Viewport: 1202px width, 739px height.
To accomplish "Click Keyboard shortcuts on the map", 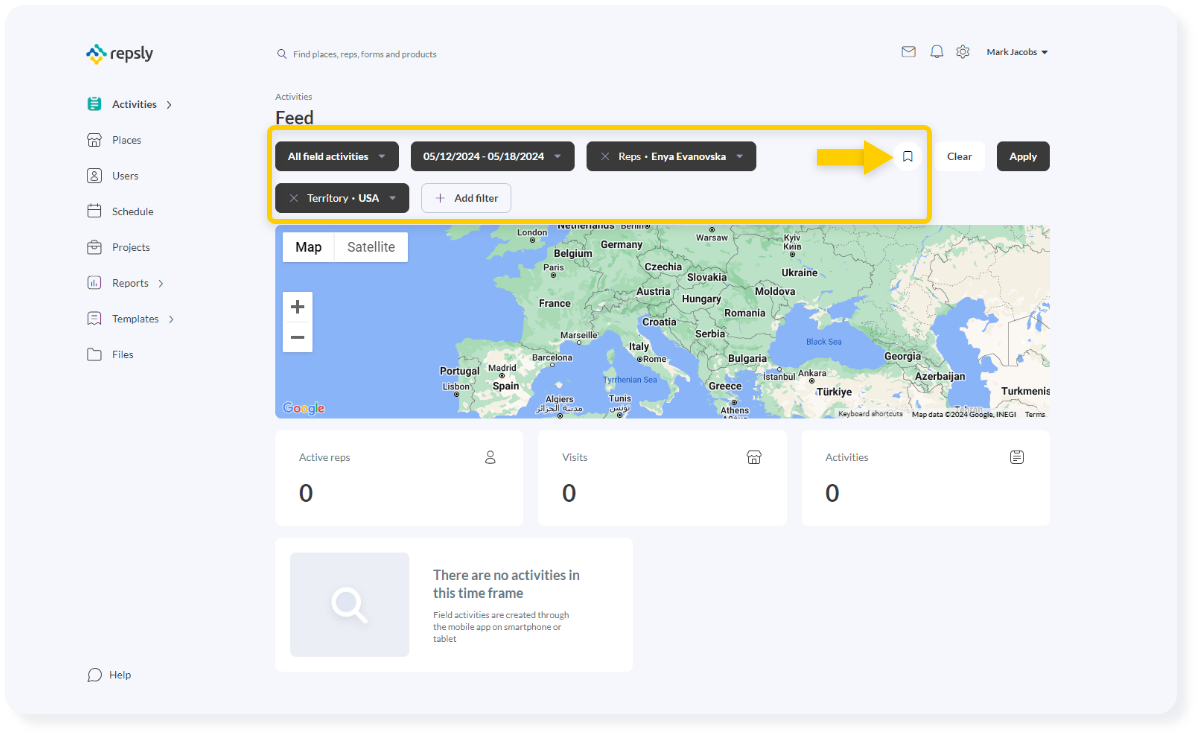I will (870, 414).
